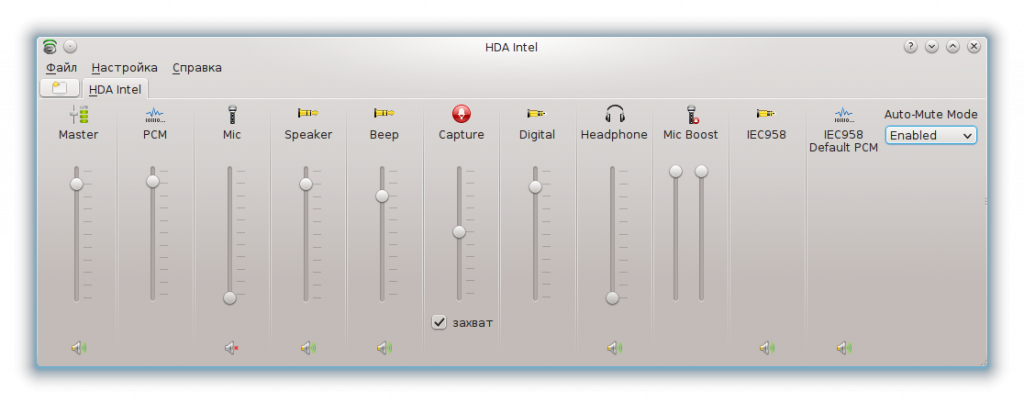
Task: Click the IEC958 Default PCM waveform icon
Action: pyautogui.click(x=844, y=115)
